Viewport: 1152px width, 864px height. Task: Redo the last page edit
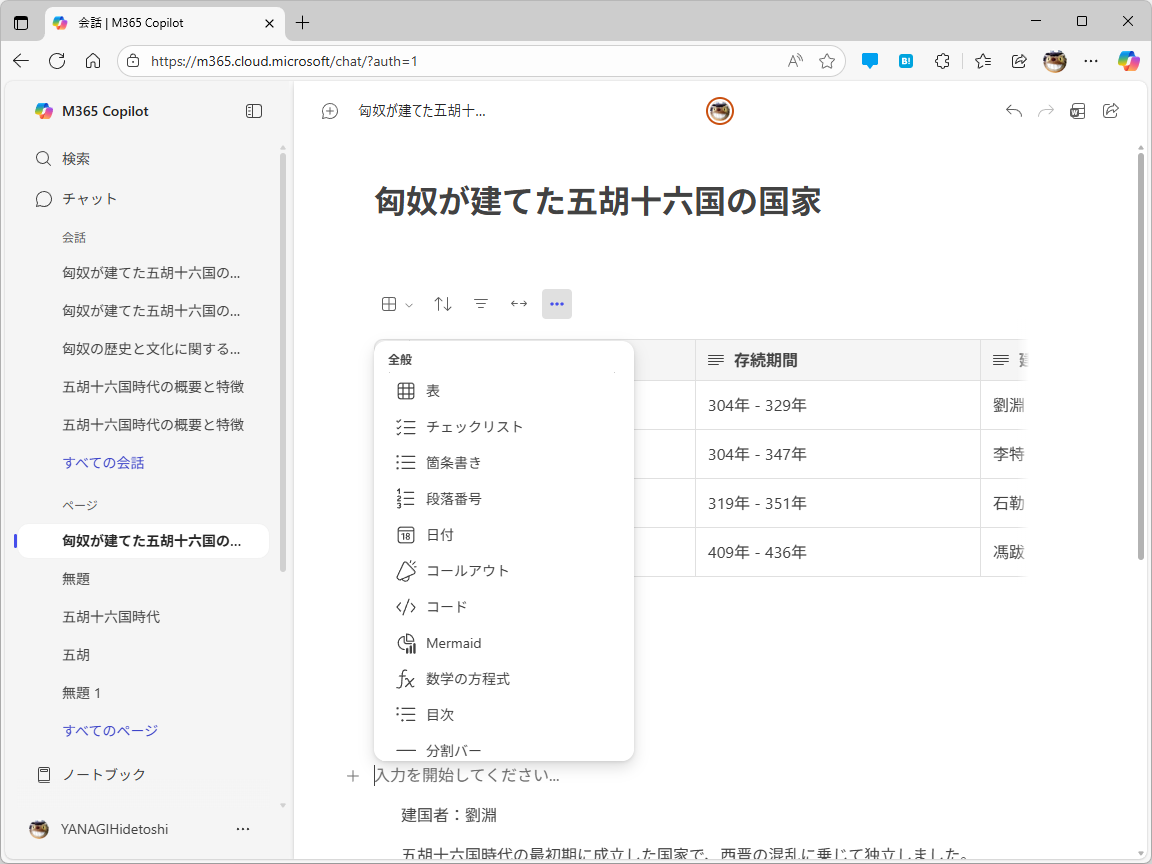(1046, 111)
